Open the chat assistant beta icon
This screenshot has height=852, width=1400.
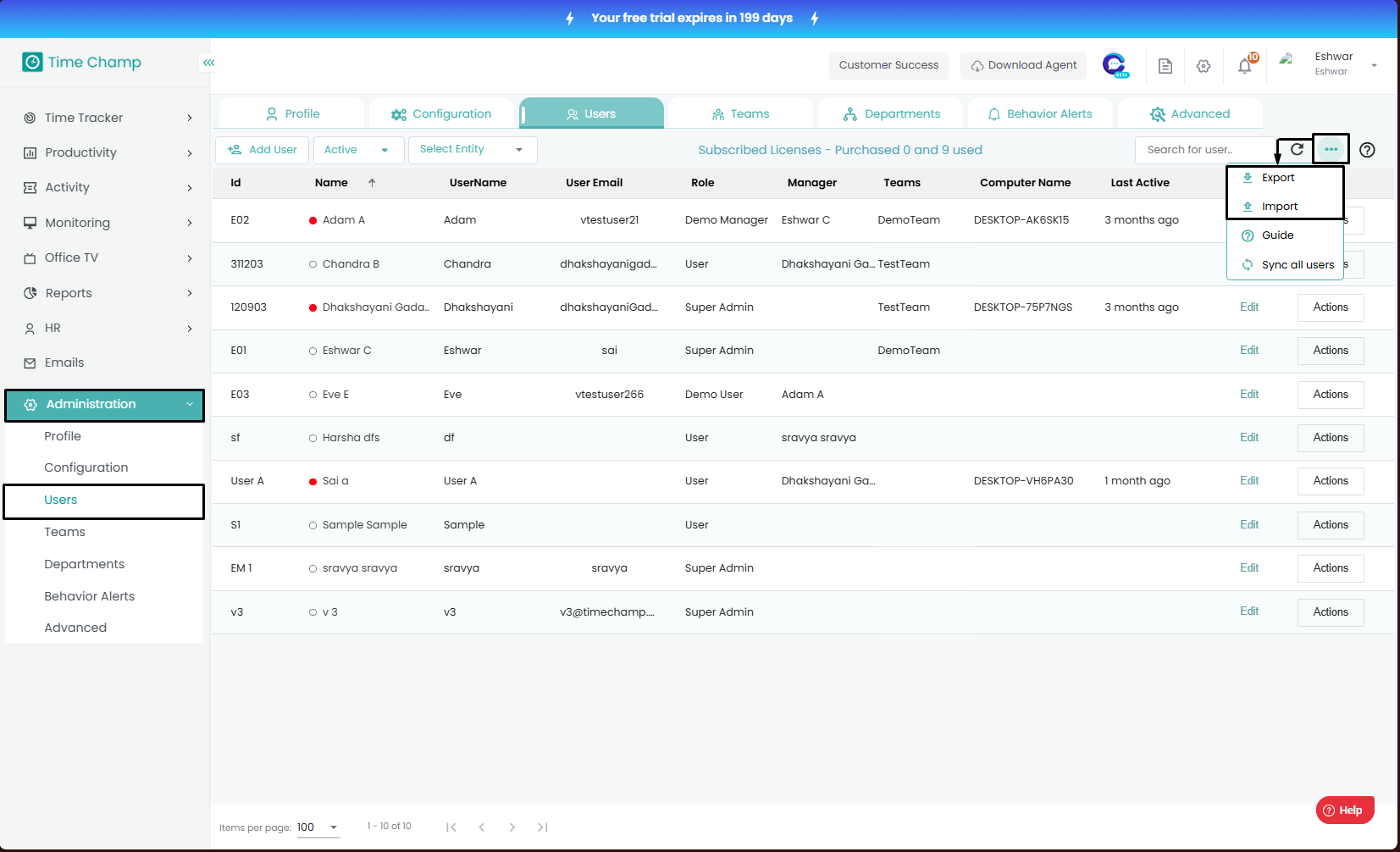point(1115,65)
